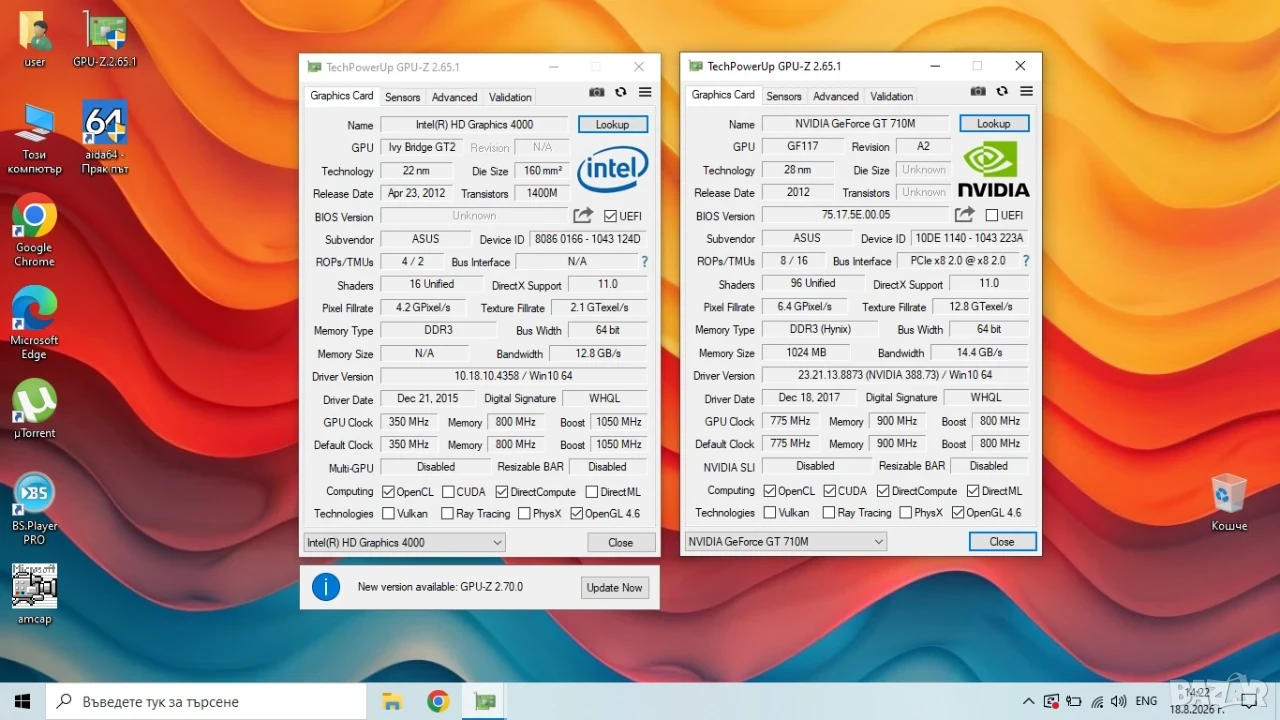The width and height of the screenshot is (1280, 720).
Task: Open the NVIDIA GeForce GT 710M dropdown
Action: tap(785, 542)
